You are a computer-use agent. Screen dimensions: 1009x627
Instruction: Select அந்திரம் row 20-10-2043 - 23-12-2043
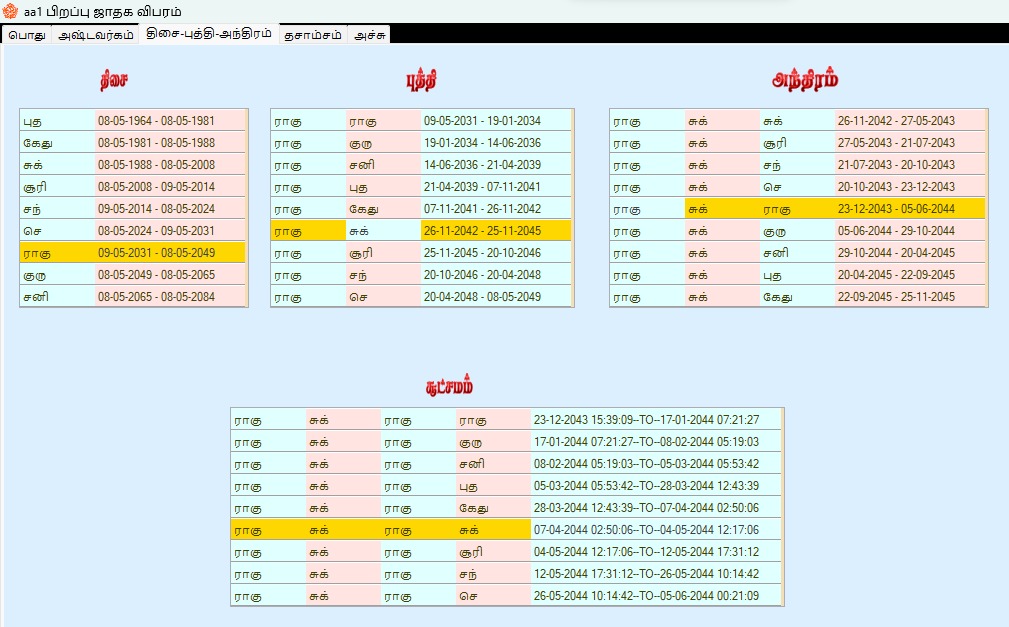click(x=798, y=187)
